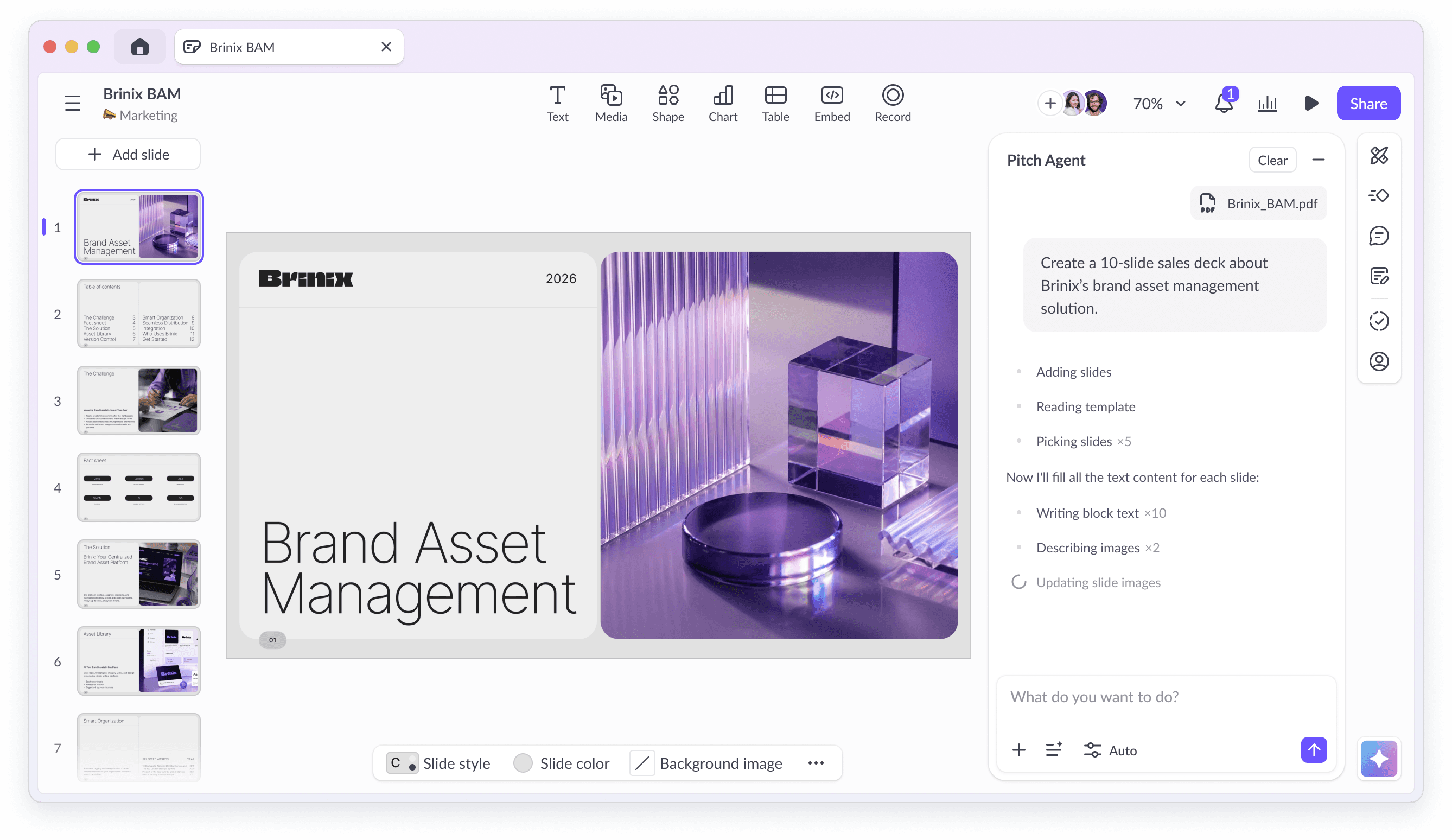This screenshot has height=840, width=1452.
Task: Clear the Pitch Agent conversation
Action: click(x=1272, y=160)
